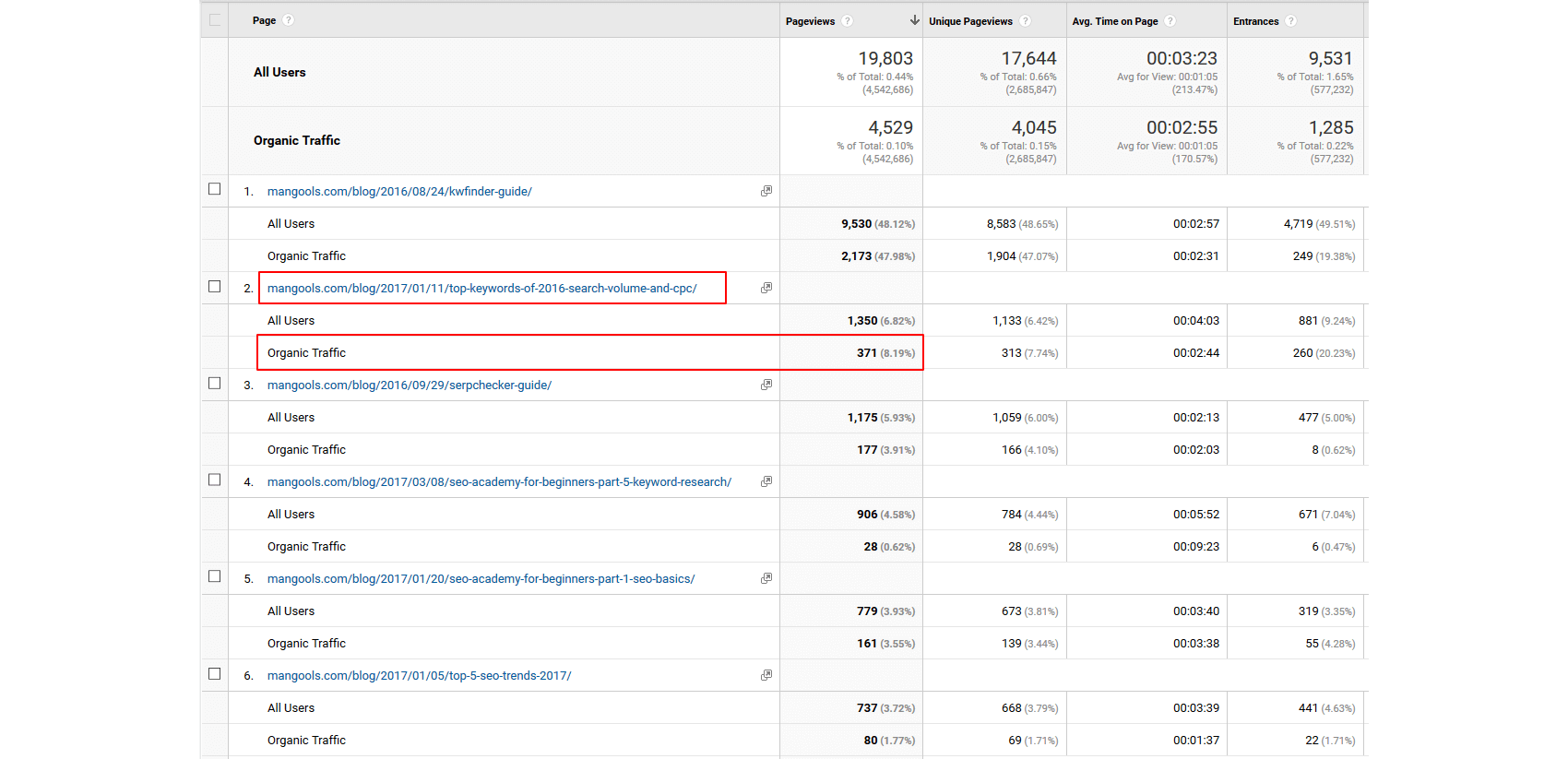Image resolution: width=1568 pixels, height=759 pixels.
Task: Check the box for row 6 seo-trends
Action: click(x=215, y=673)
